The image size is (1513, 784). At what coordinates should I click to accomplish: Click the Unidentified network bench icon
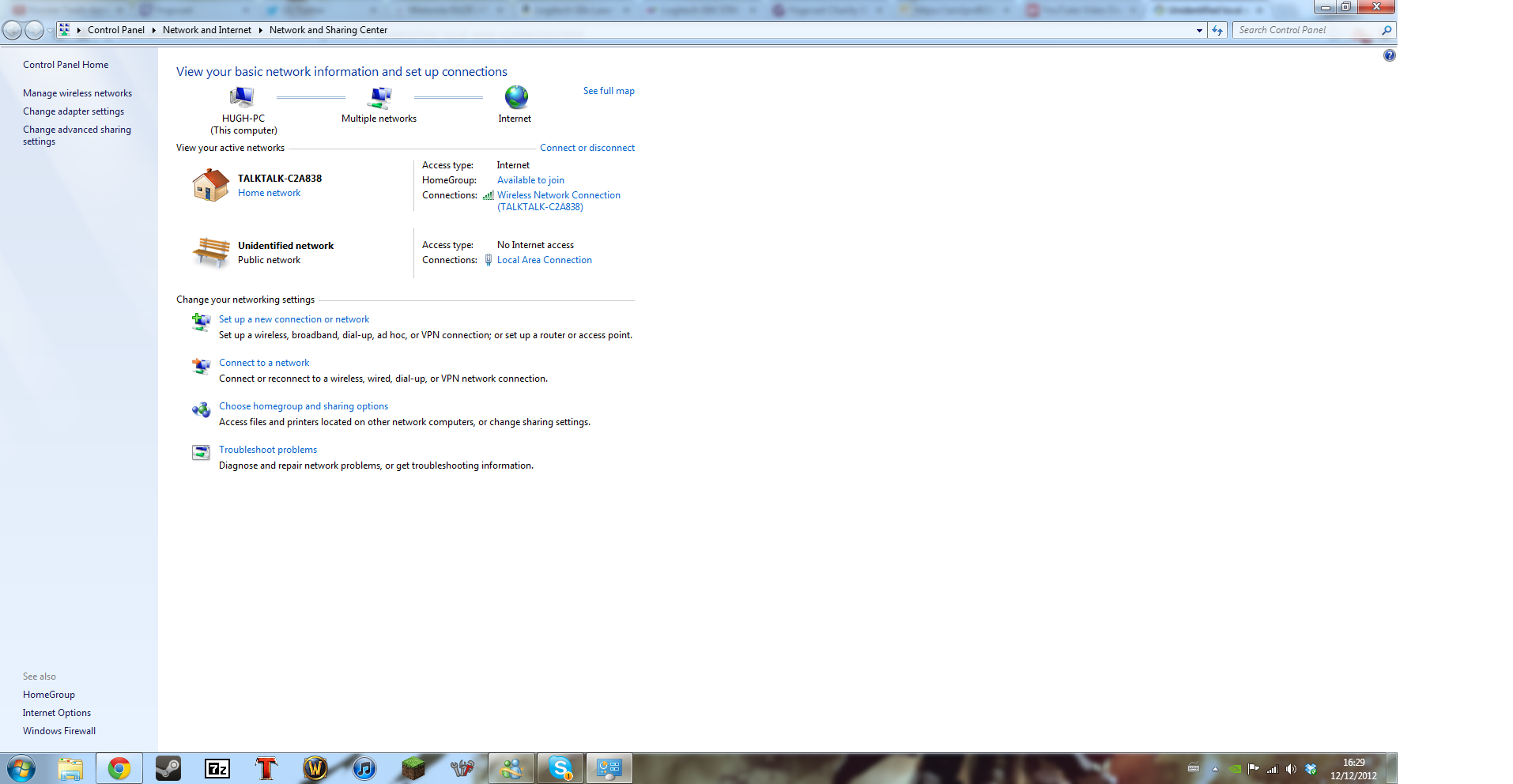click(x=211, y=252)
